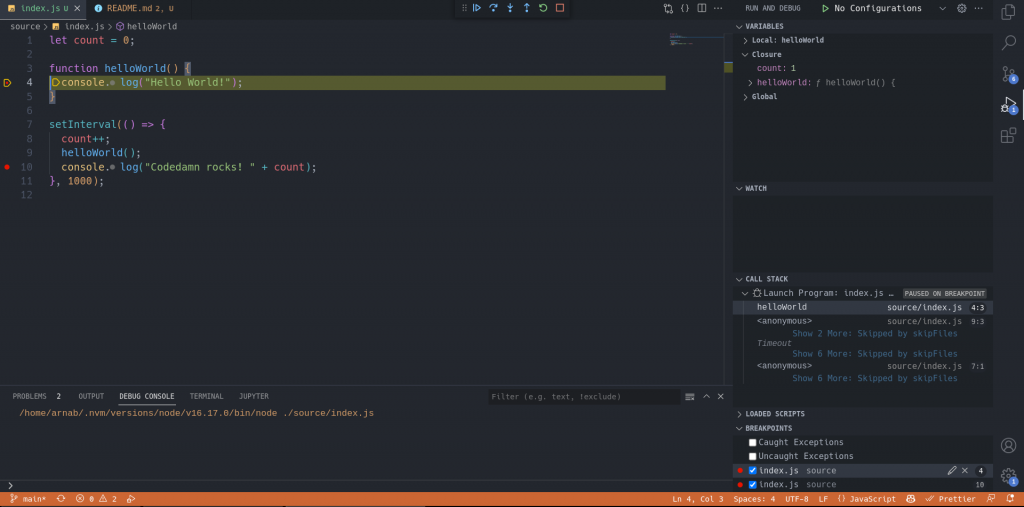Expand the helloWorld function variable
This screenshot has height=507, width=1024.
(x=751, y=83)
